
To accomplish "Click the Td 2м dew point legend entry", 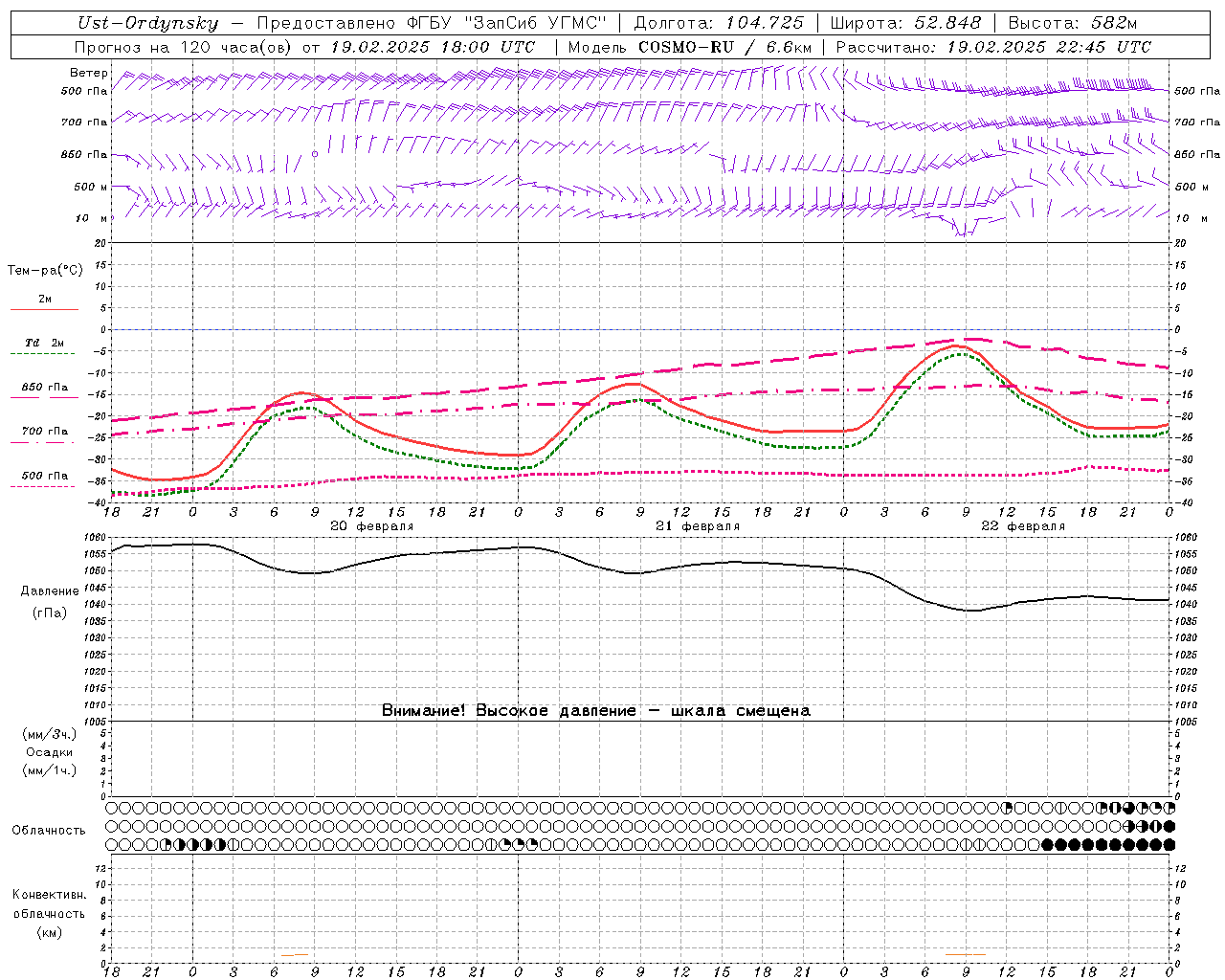I will click(x=45, y=343).
